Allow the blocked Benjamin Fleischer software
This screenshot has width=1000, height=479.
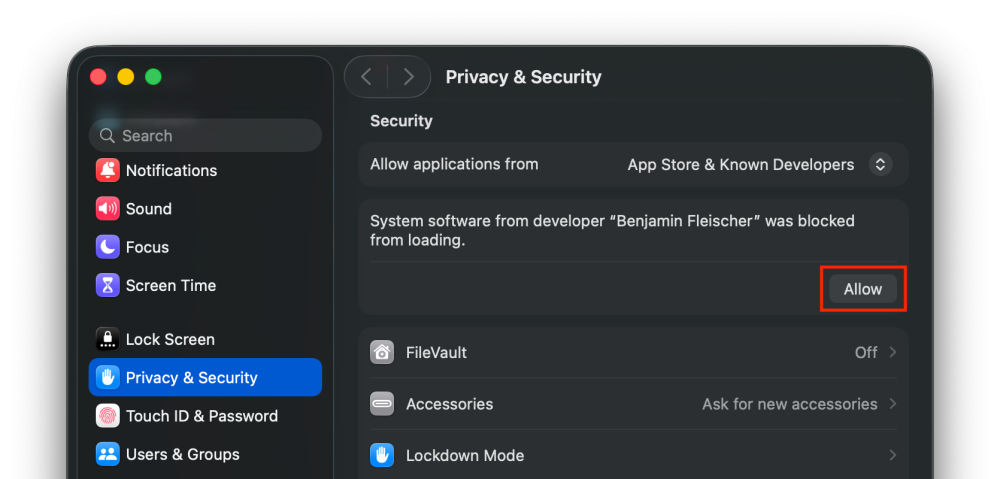pyautogui.click(x=862, y=289)
